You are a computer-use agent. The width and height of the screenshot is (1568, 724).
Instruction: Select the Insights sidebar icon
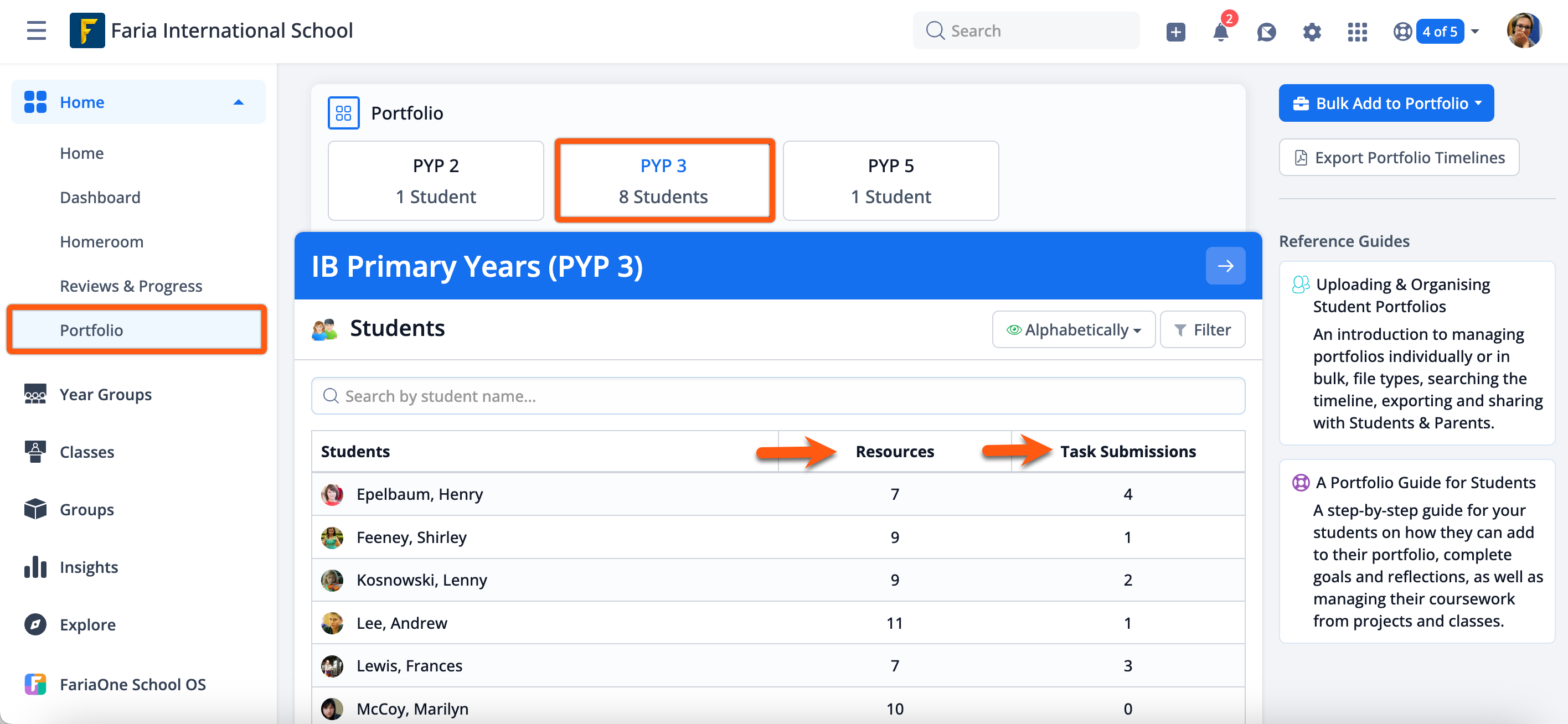click(35, 566)
